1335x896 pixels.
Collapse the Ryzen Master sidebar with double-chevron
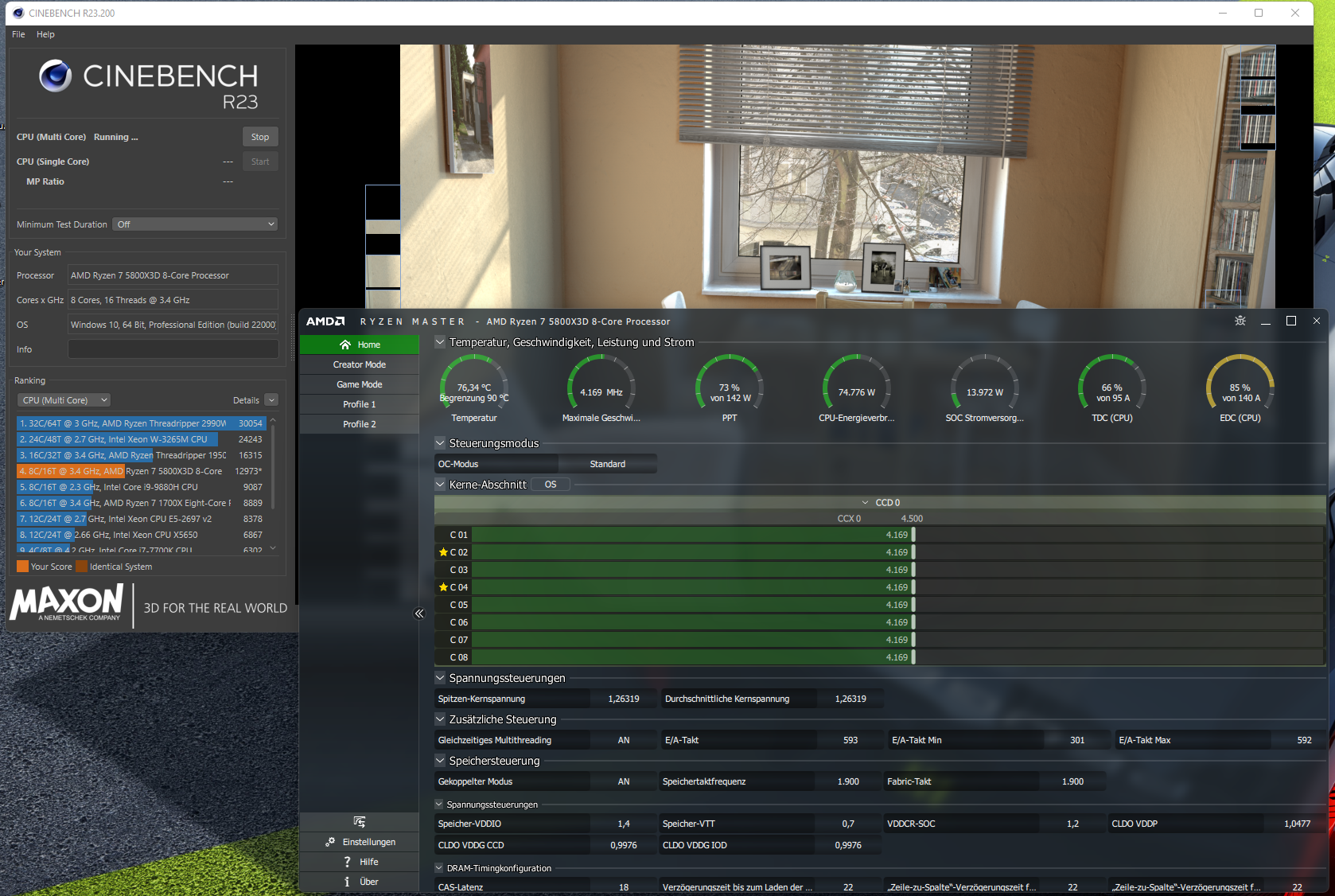coord(420,614)
